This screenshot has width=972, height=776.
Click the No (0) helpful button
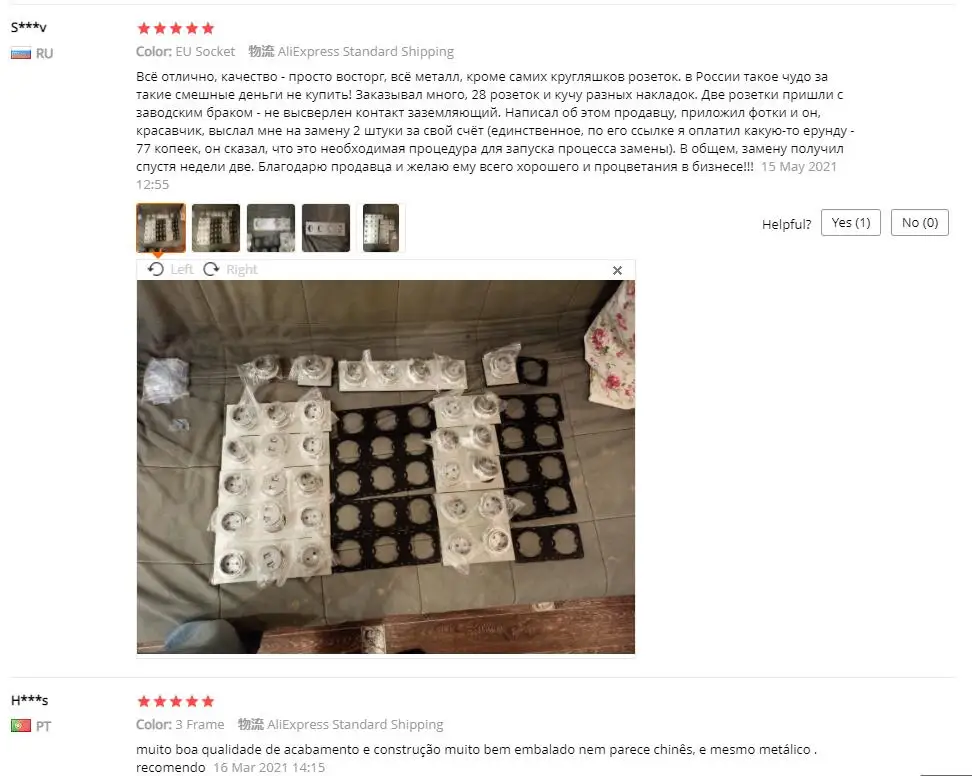coord(919,223)
